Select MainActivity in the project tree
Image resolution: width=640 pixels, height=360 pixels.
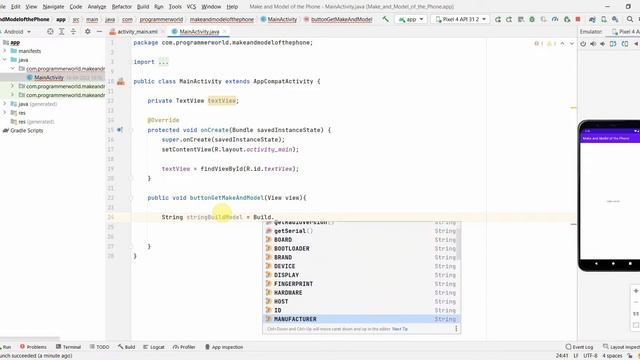pyautogui.click(x=49, y=78)
